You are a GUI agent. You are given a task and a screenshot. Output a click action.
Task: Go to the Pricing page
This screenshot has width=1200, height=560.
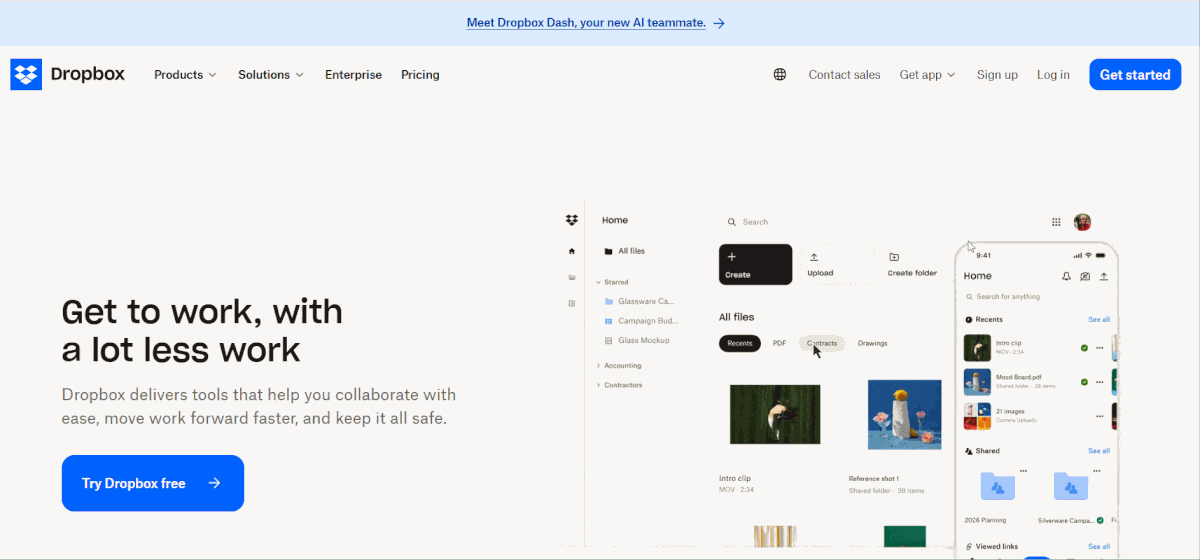420,75
